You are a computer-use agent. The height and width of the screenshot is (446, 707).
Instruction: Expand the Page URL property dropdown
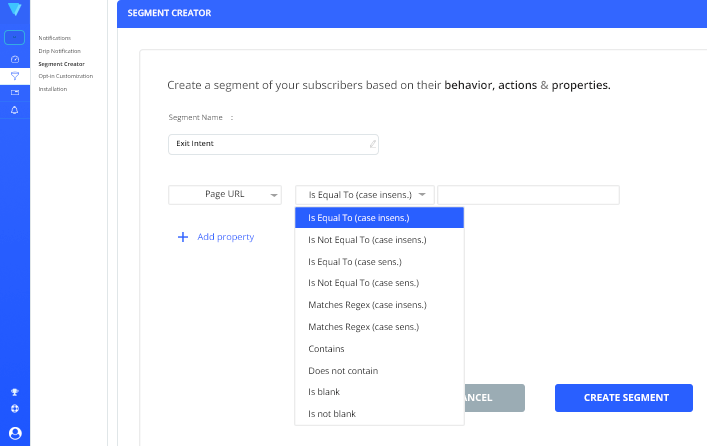pyautogui.click(x=224, y=195)
